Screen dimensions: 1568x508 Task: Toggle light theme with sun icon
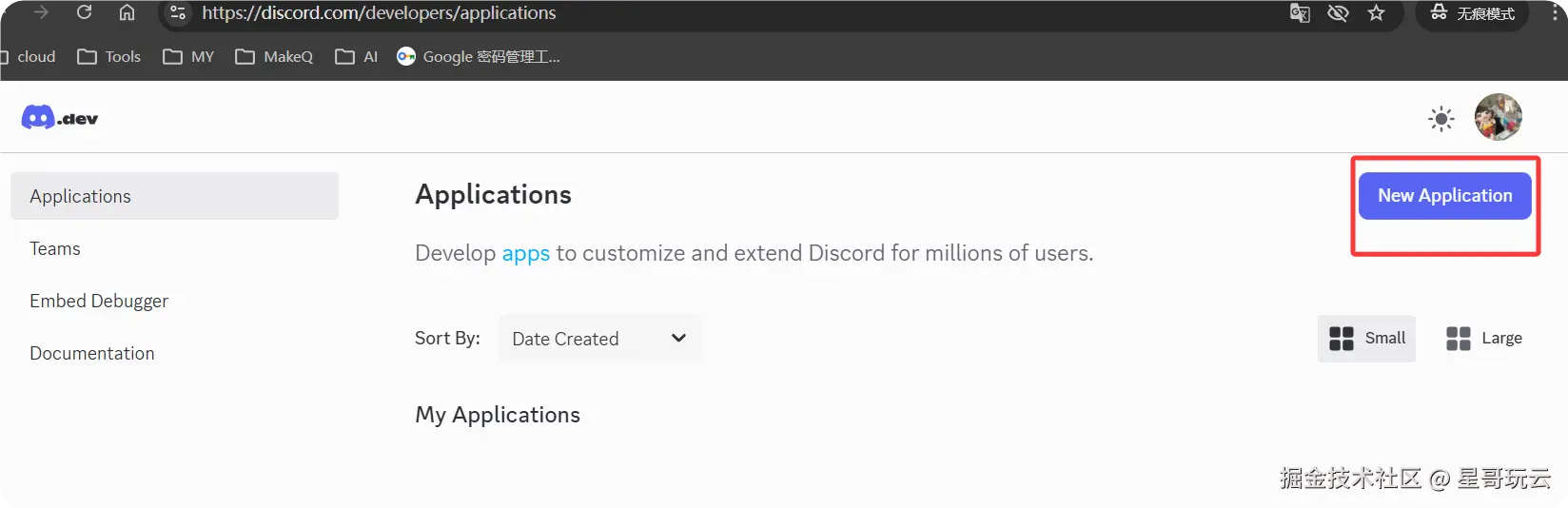click(1441, 119)
